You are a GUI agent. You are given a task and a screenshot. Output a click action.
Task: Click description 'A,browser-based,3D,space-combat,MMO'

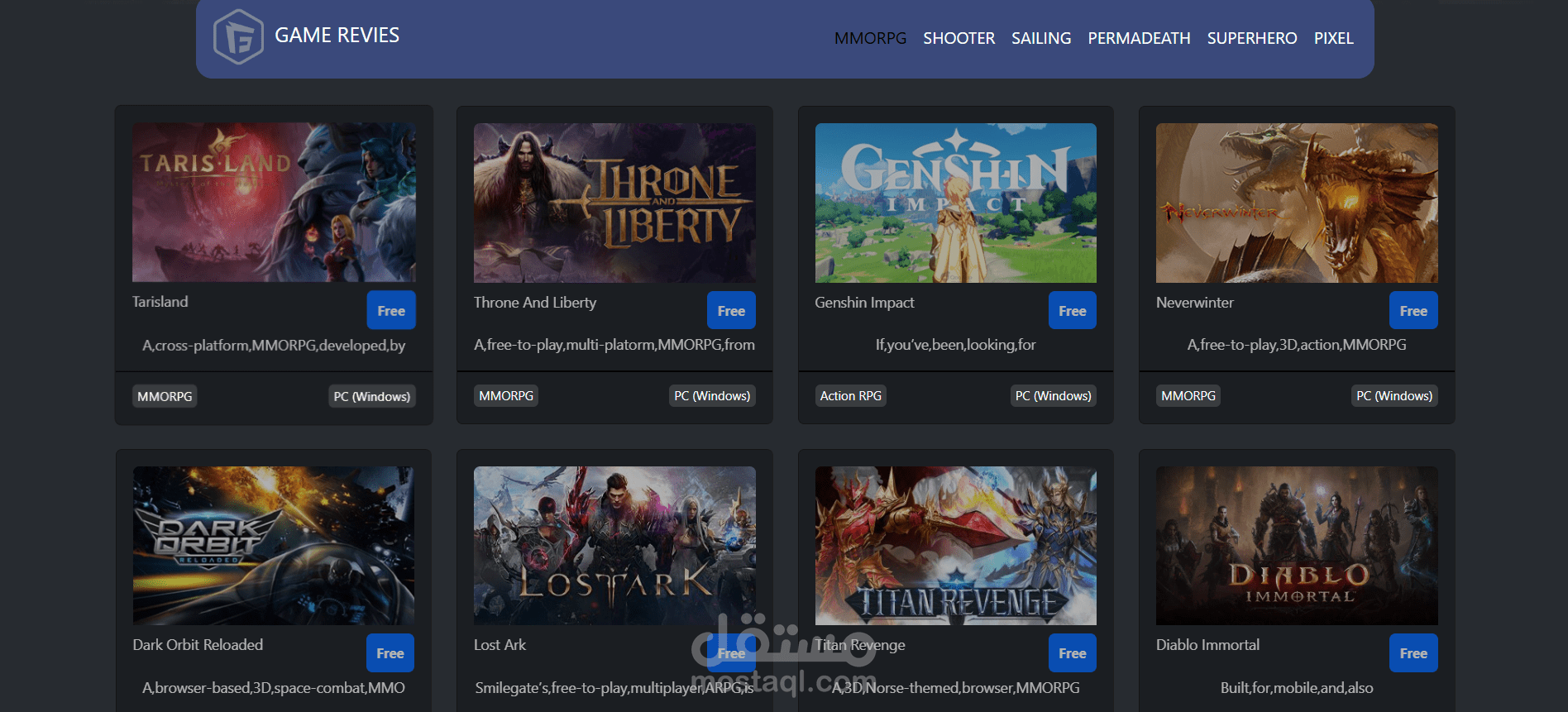coord(274,688)
